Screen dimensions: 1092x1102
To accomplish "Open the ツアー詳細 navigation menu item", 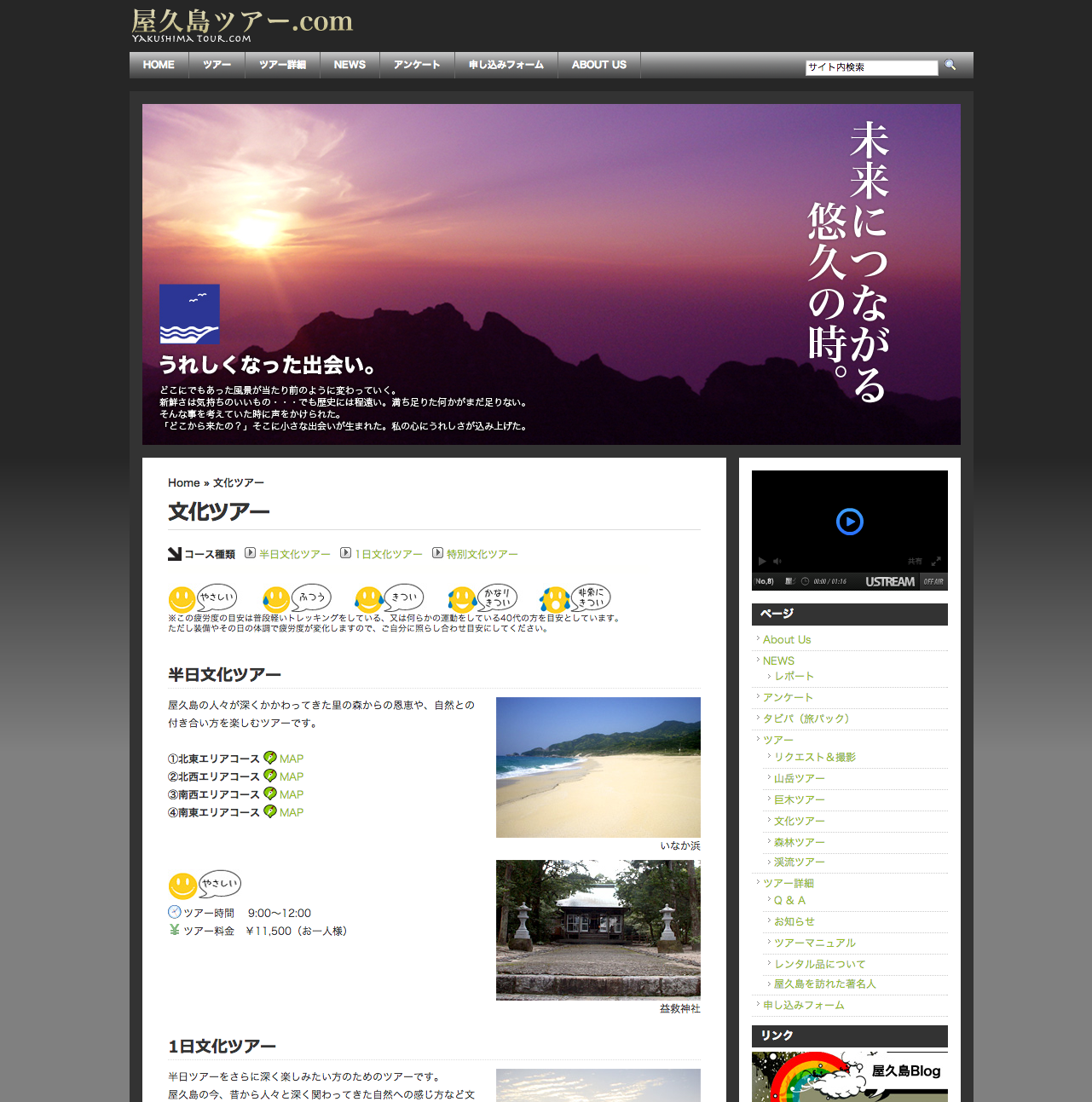I will (282, 65).
